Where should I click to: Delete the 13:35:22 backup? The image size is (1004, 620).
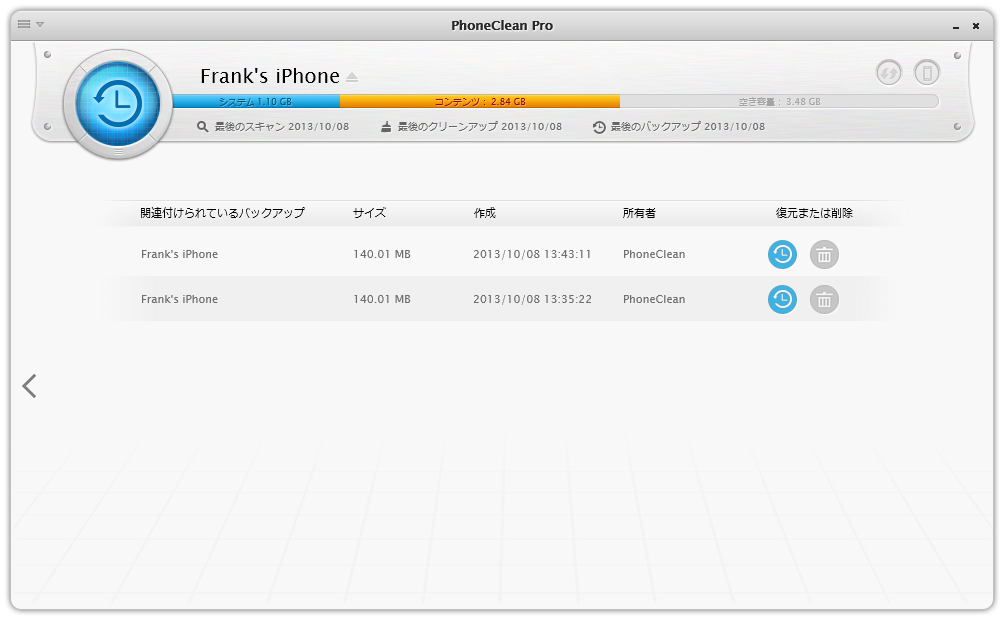click(824, 299)
